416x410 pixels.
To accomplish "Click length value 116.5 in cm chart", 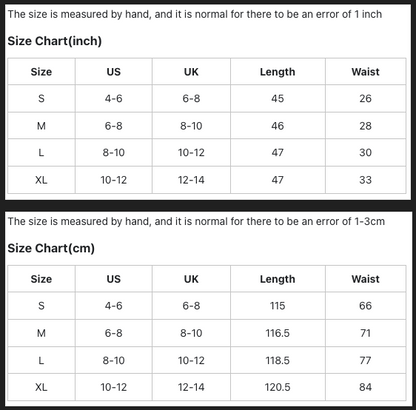I will click(277, 333).
